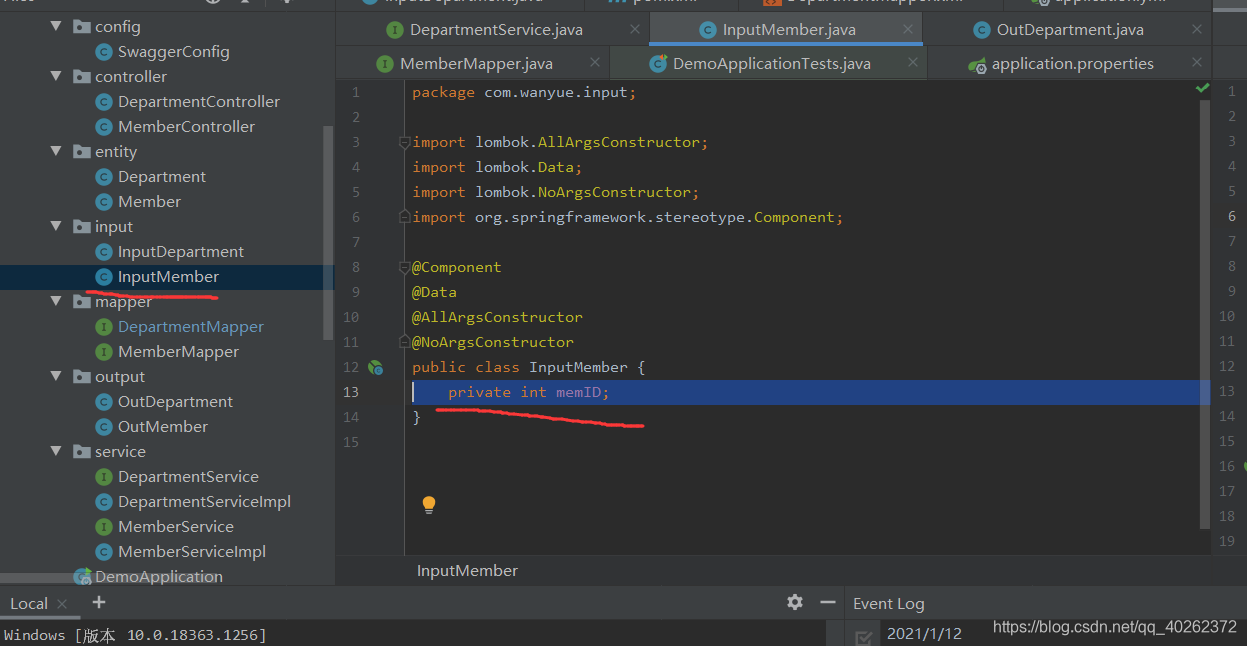The image size is (1247, 646).
Task: Click the InputMember breadcrumb below the editor
Action: (x=467, y=570)
